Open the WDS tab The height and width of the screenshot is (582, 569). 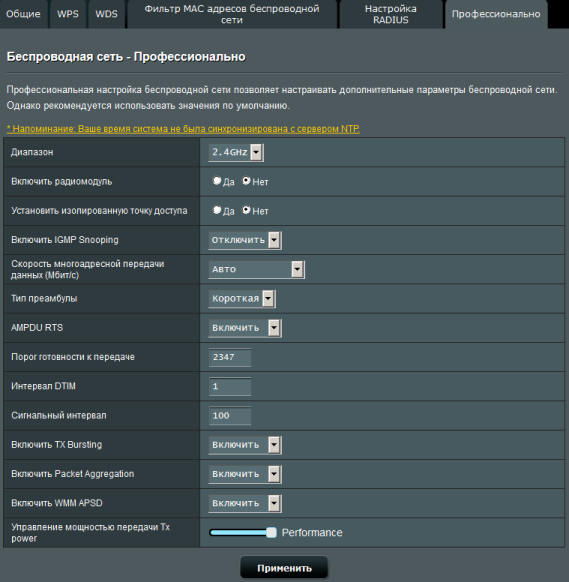pos(107,14)
